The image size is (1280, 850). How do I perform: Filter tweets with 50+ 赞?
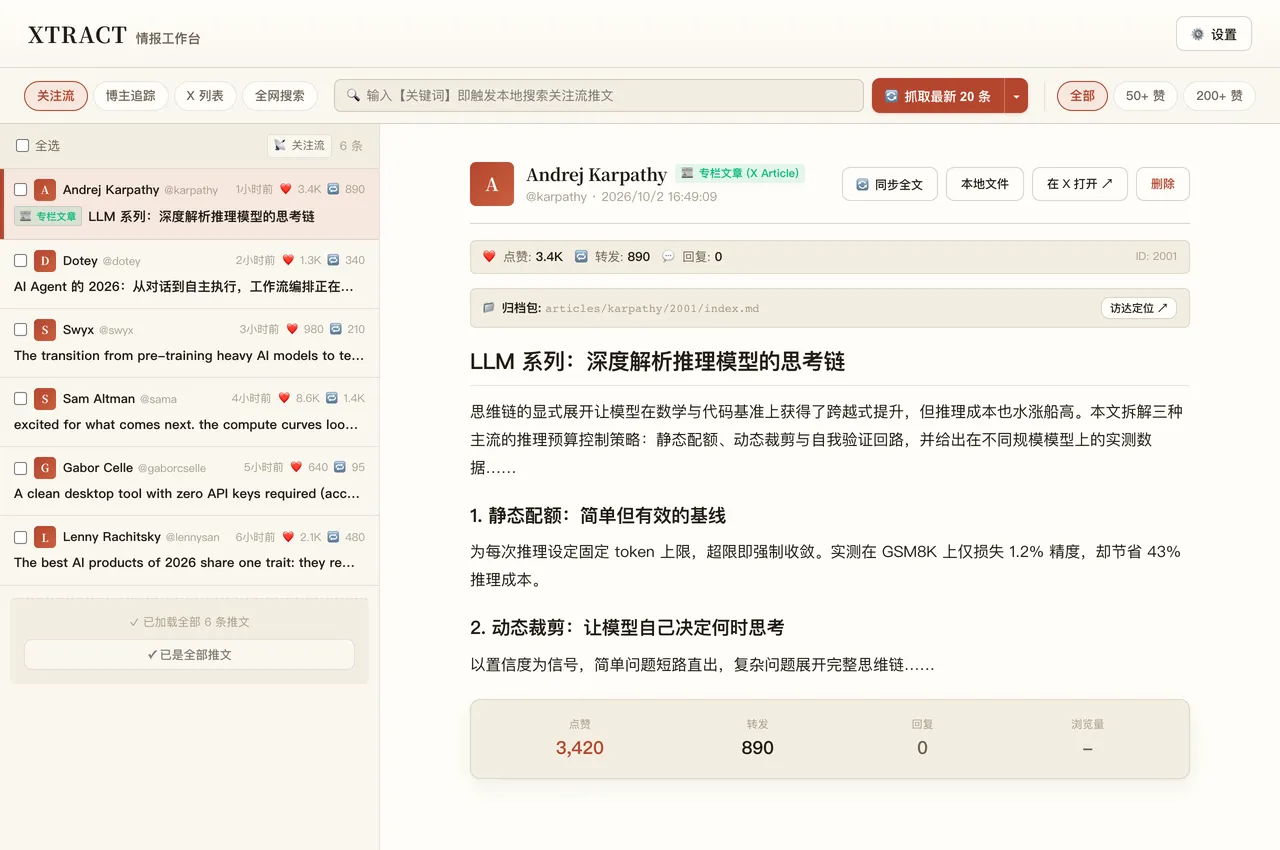(x=1145, y=96)
